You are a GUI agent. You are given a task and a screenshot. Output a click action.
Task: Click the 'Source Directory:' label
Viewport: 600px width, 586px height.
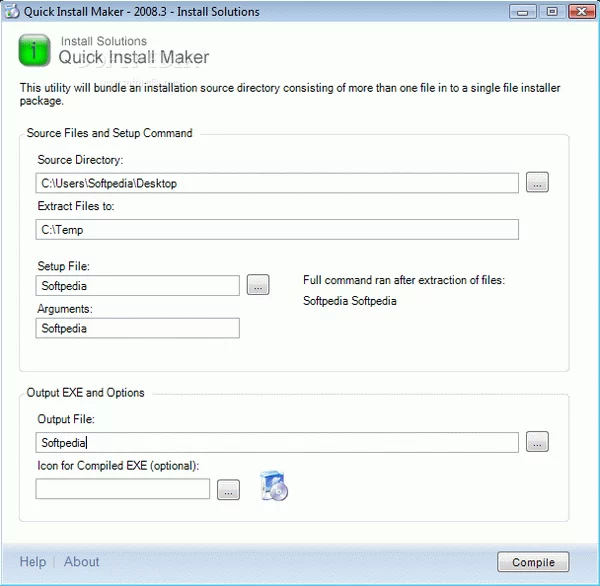click(x=80, y=160)
